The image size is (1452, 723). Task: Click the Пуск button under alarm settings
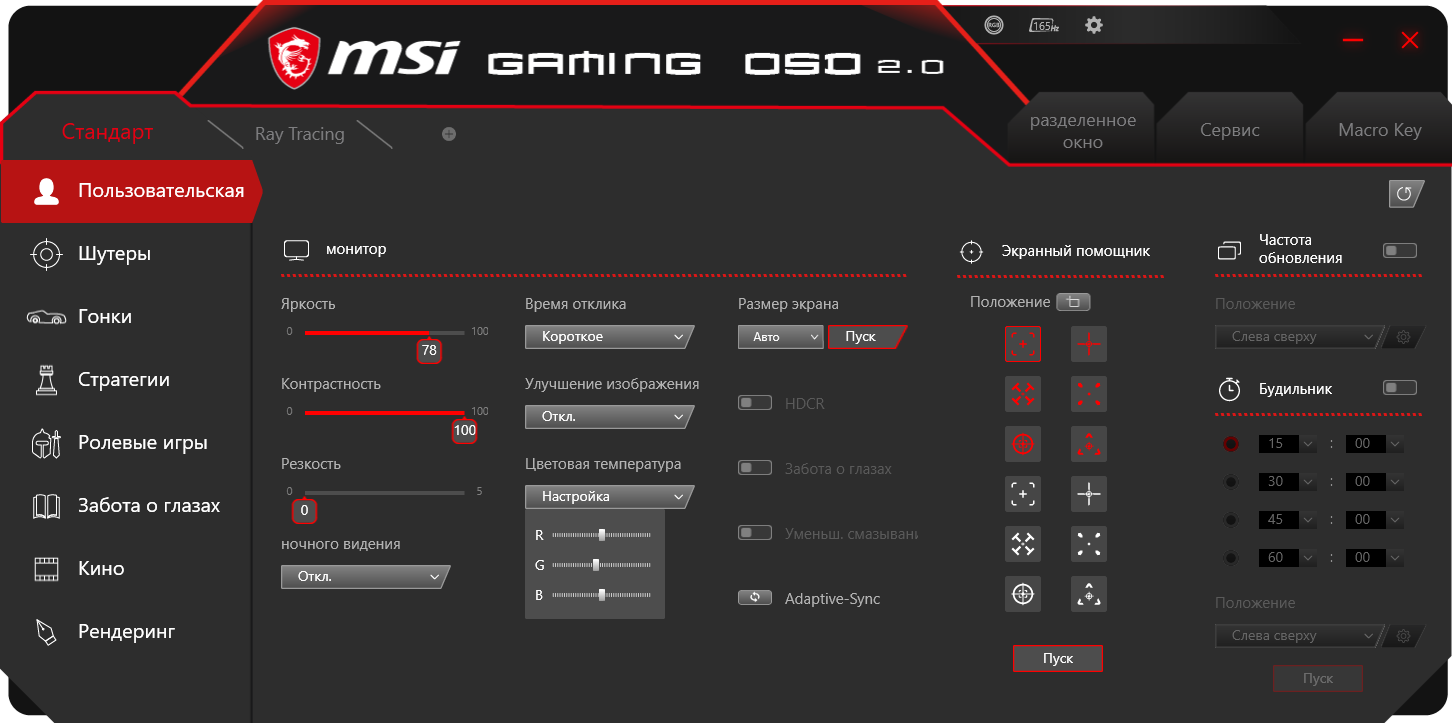click(x=1318, y=678)
